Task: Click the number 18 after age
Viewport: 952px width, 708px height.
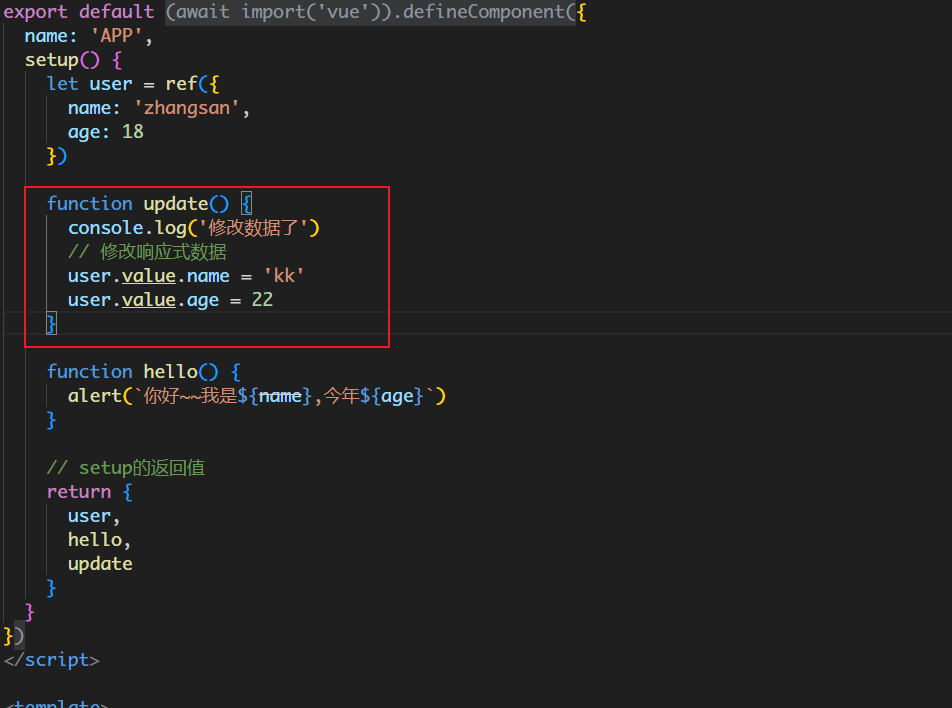Action: pyautogui.click(x=132, y=132)
